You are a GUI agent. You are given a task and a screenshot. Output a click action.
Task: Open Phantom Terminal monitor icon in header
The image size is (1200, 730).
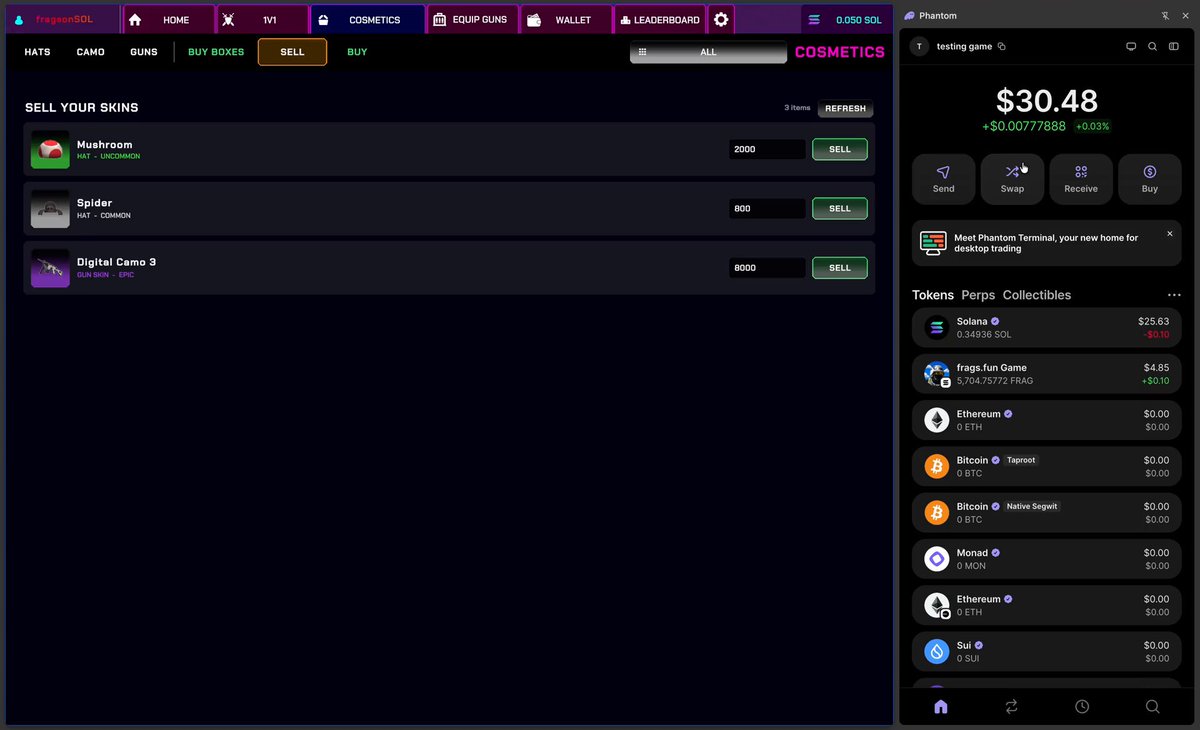click(1131, 47)
